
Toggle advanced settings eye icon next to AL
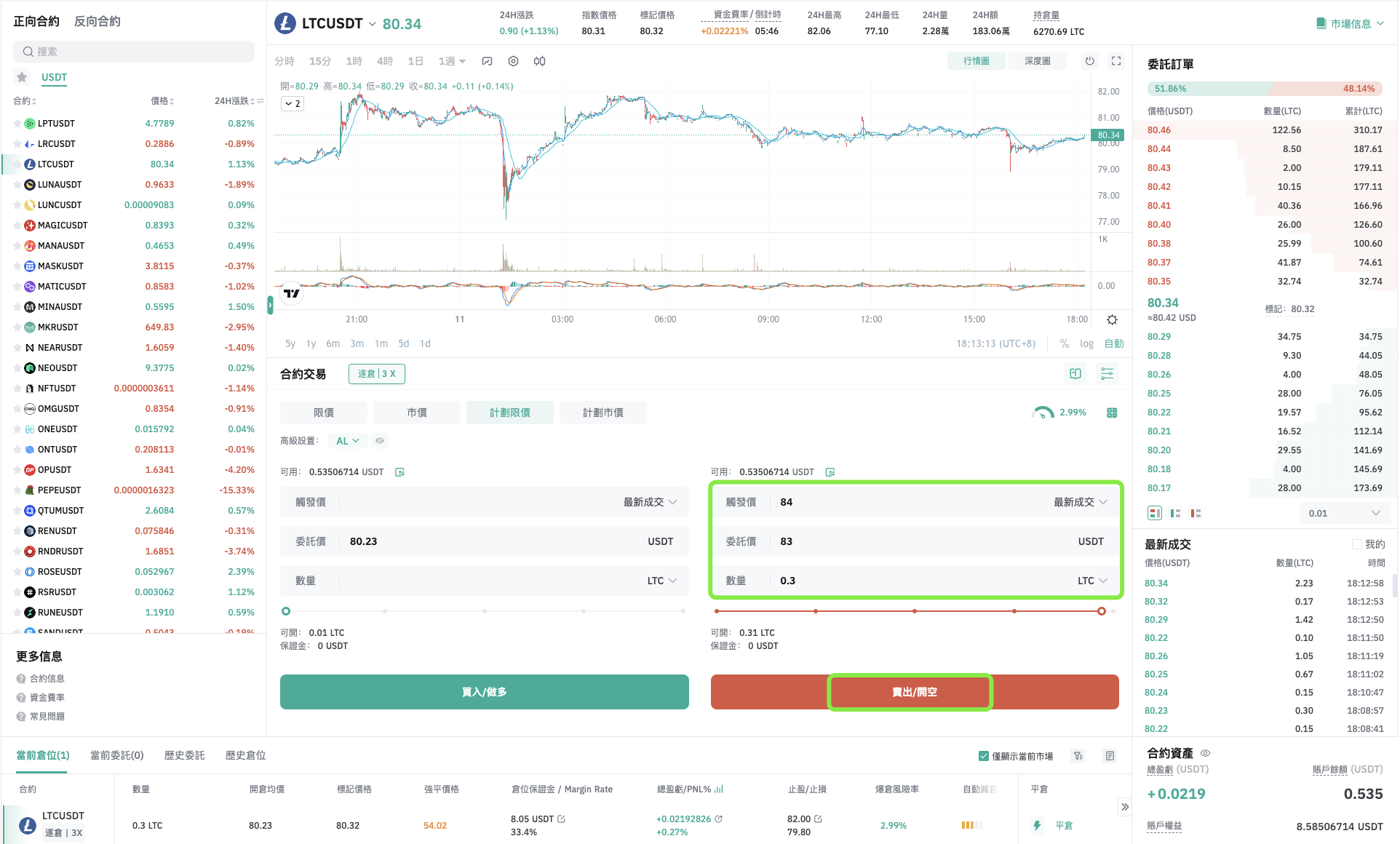pos(379,441)
